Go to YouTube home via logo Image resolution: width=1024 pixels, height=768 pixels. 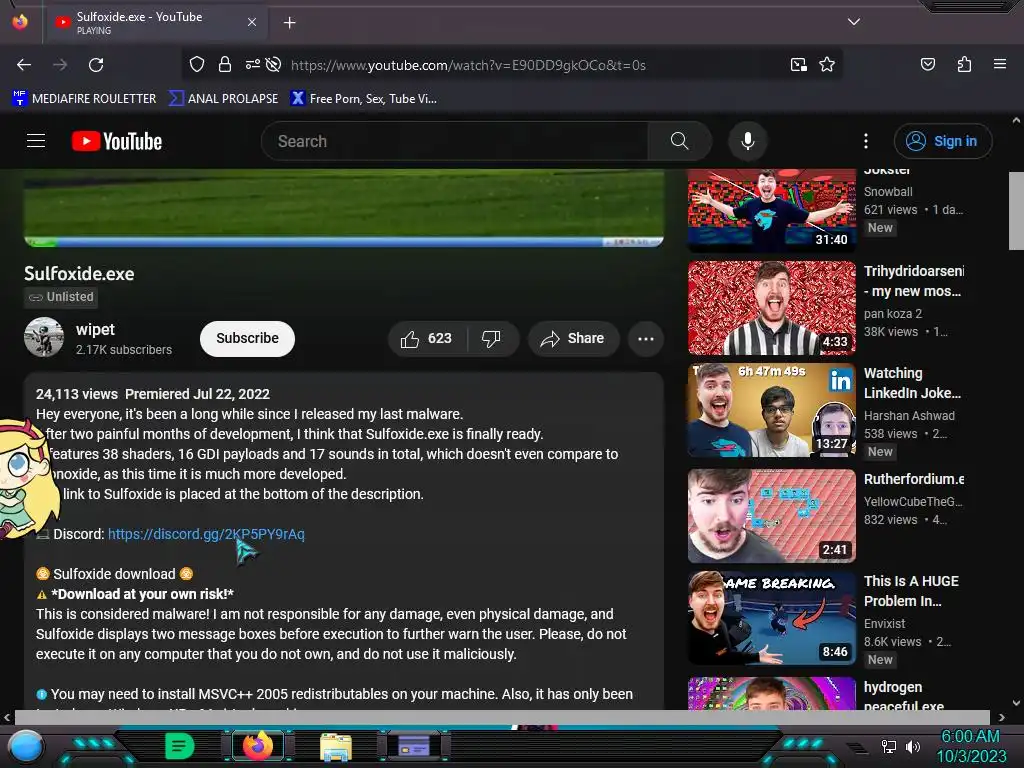[117, 141]
